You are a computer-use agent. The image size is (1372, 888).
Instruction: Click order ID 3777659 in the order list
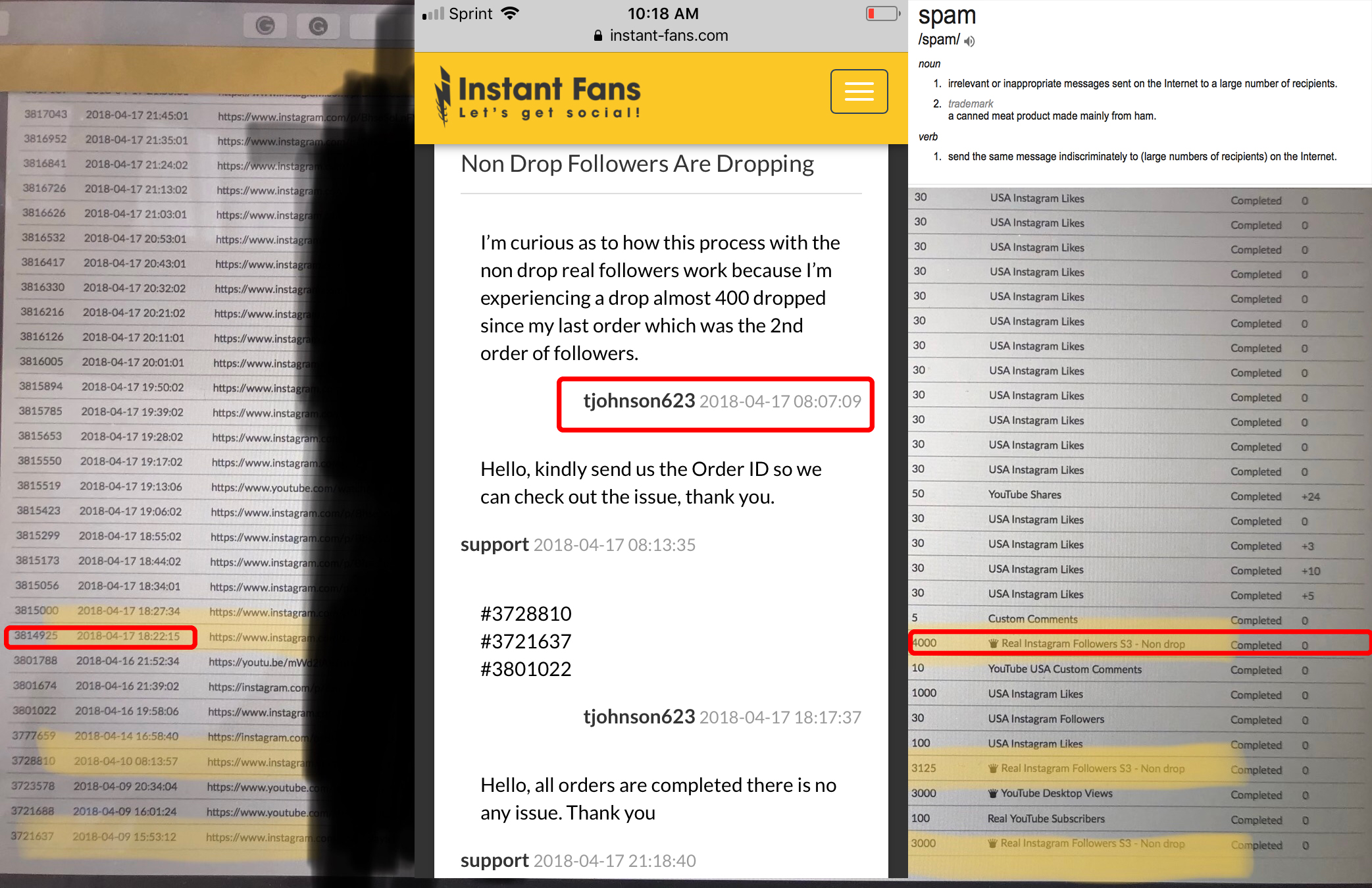coord(34,735)
